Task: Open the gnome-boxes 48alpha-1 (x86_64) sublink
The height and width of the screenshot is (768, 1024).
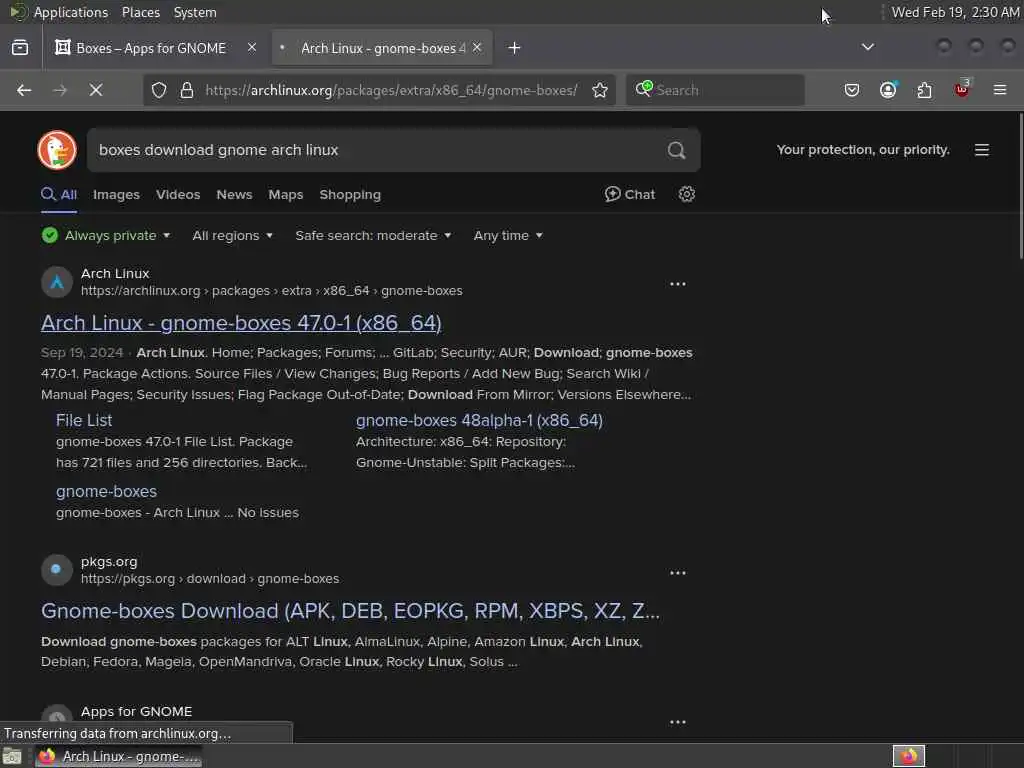Action: coord(479,420)
